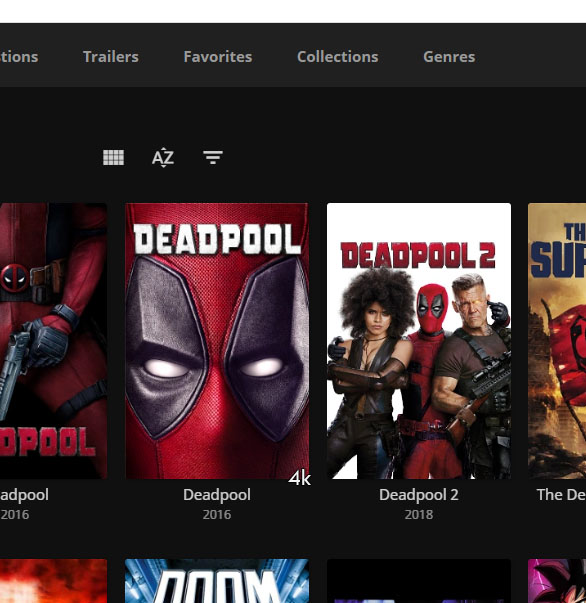This screenshot has width=586, height=603.
Task: Switch to the Trailers tab
Action: point(111,57)
